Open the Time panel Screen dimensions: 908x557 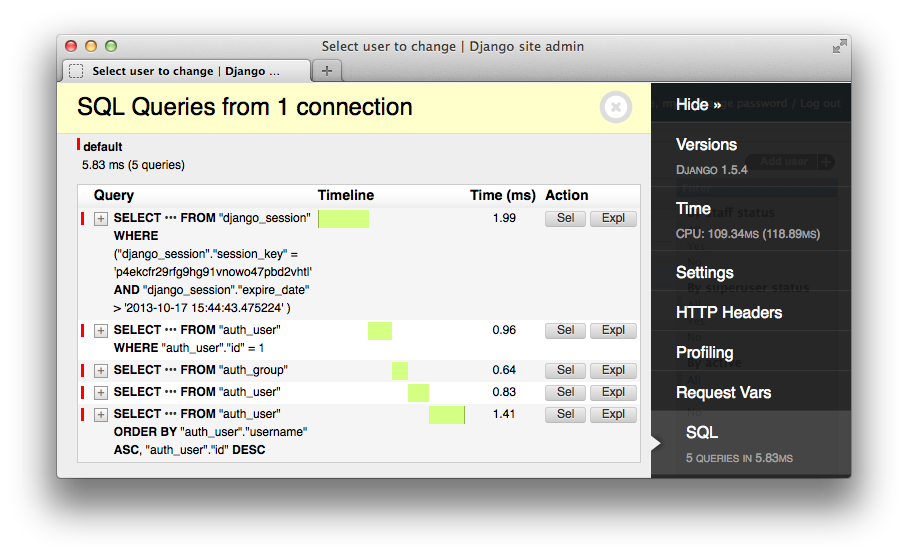pos(693,209)
